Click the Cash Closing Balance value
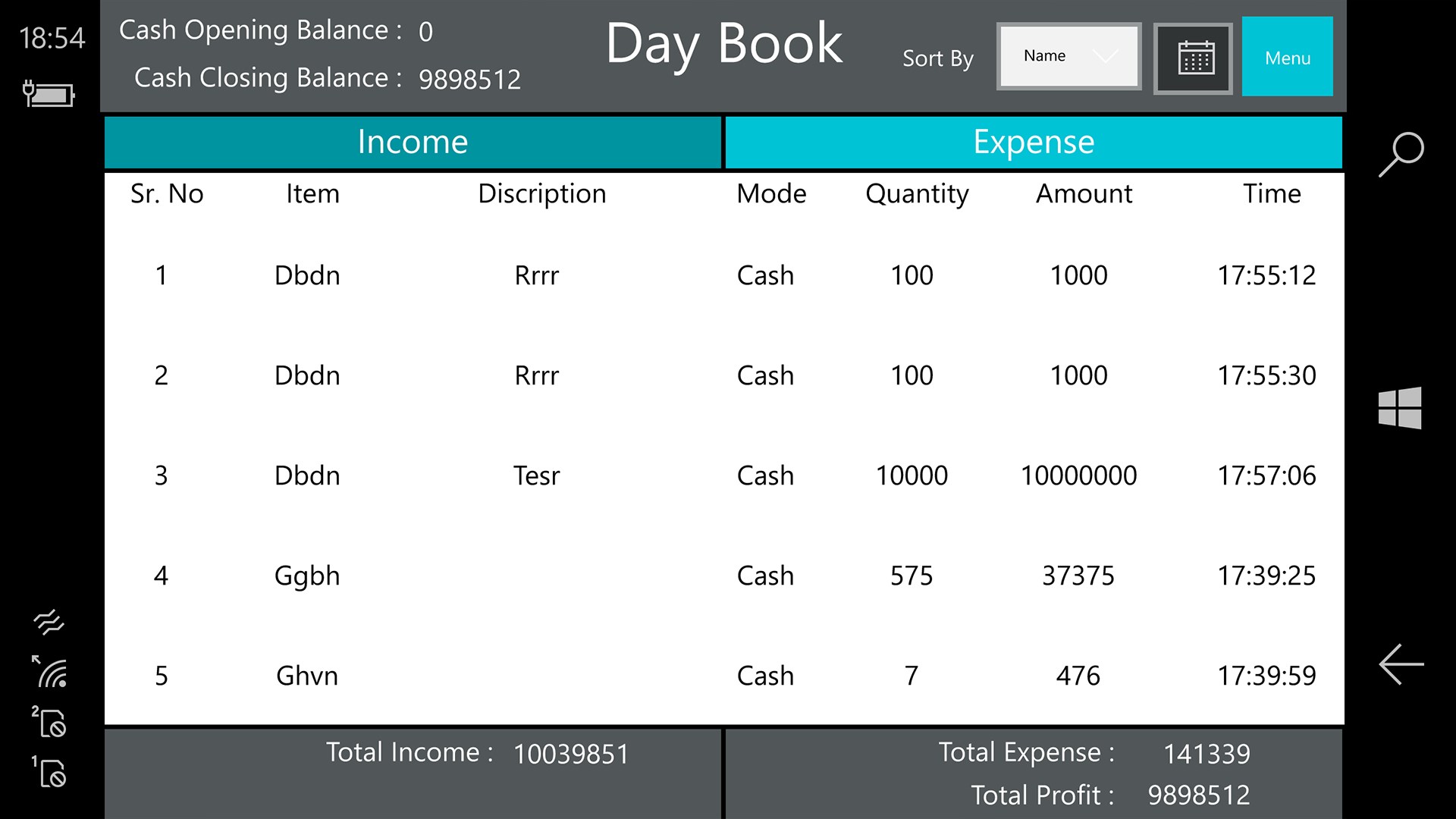This screenshot has height=819, width=1456. (469, 79)
